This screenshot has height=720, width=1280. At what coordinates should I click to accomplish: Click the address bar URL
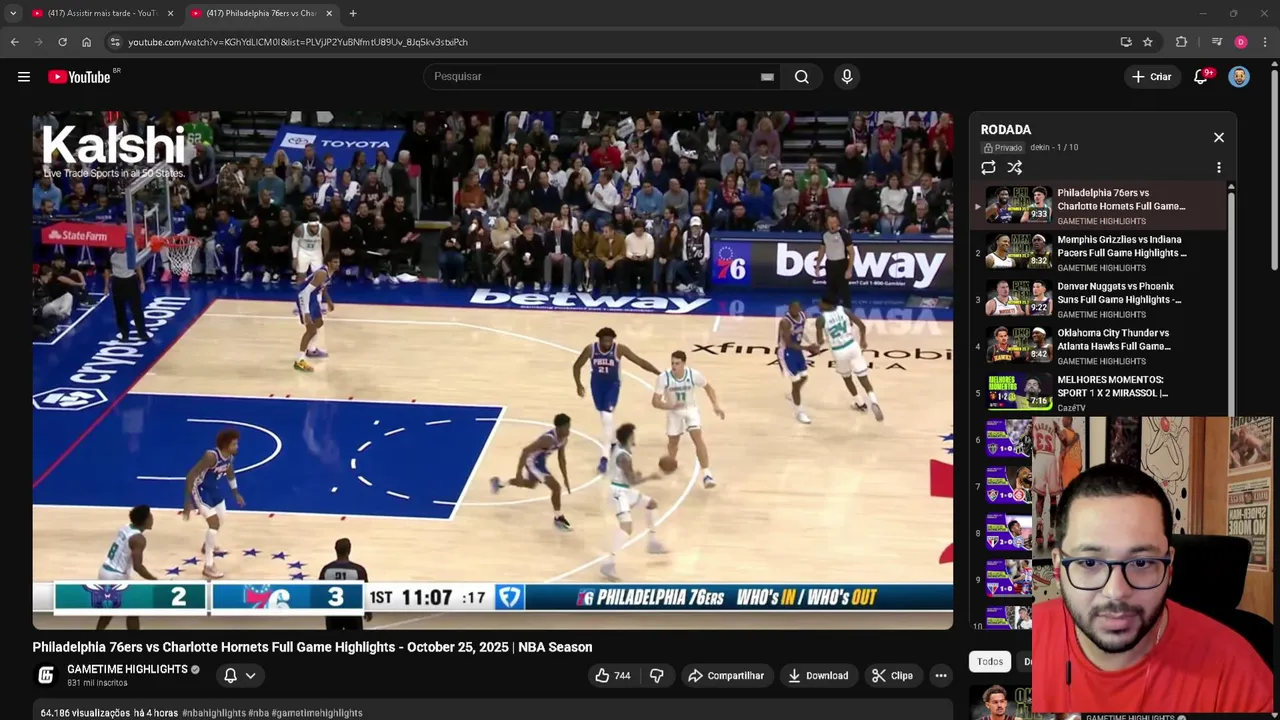coord(298,42)
